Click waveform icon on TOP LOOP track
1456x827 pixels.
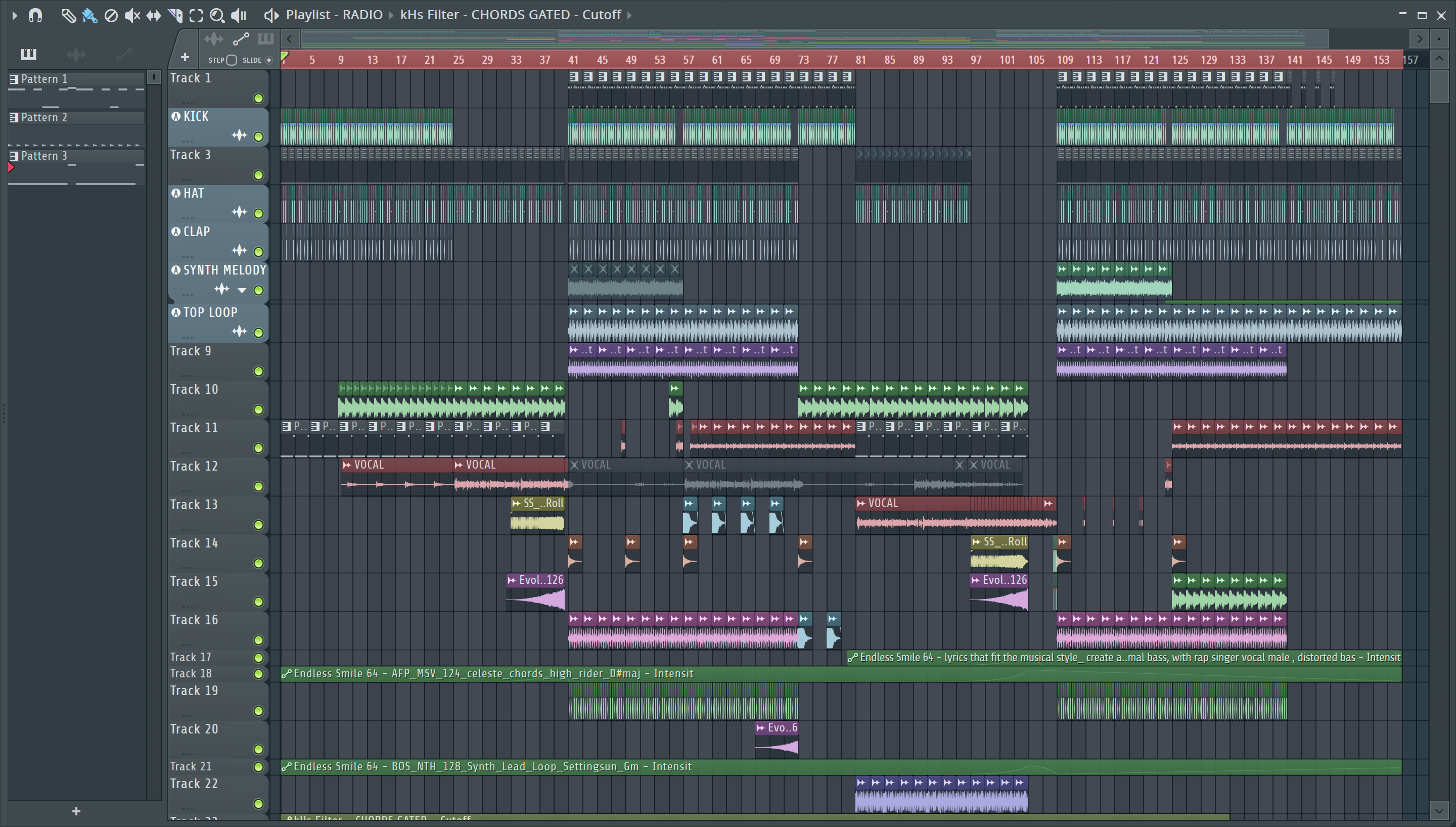(240, 331)
